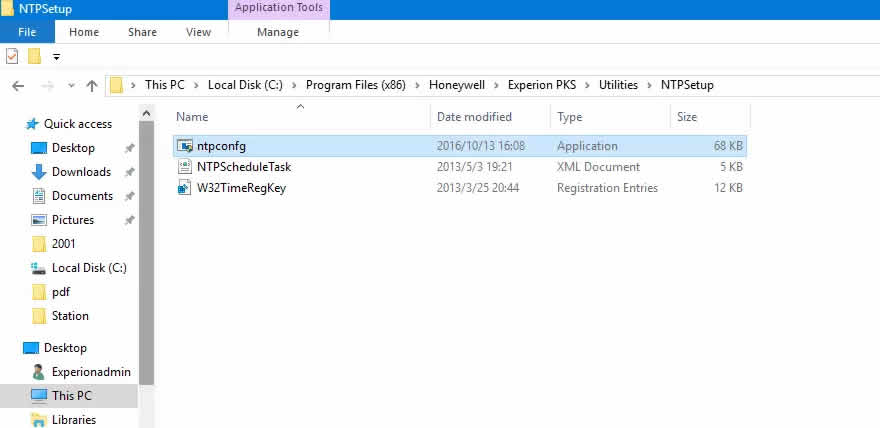This screenshot has width=880, height=428.
Task: Click the folder icon in address bar
Action: [116, 85]
